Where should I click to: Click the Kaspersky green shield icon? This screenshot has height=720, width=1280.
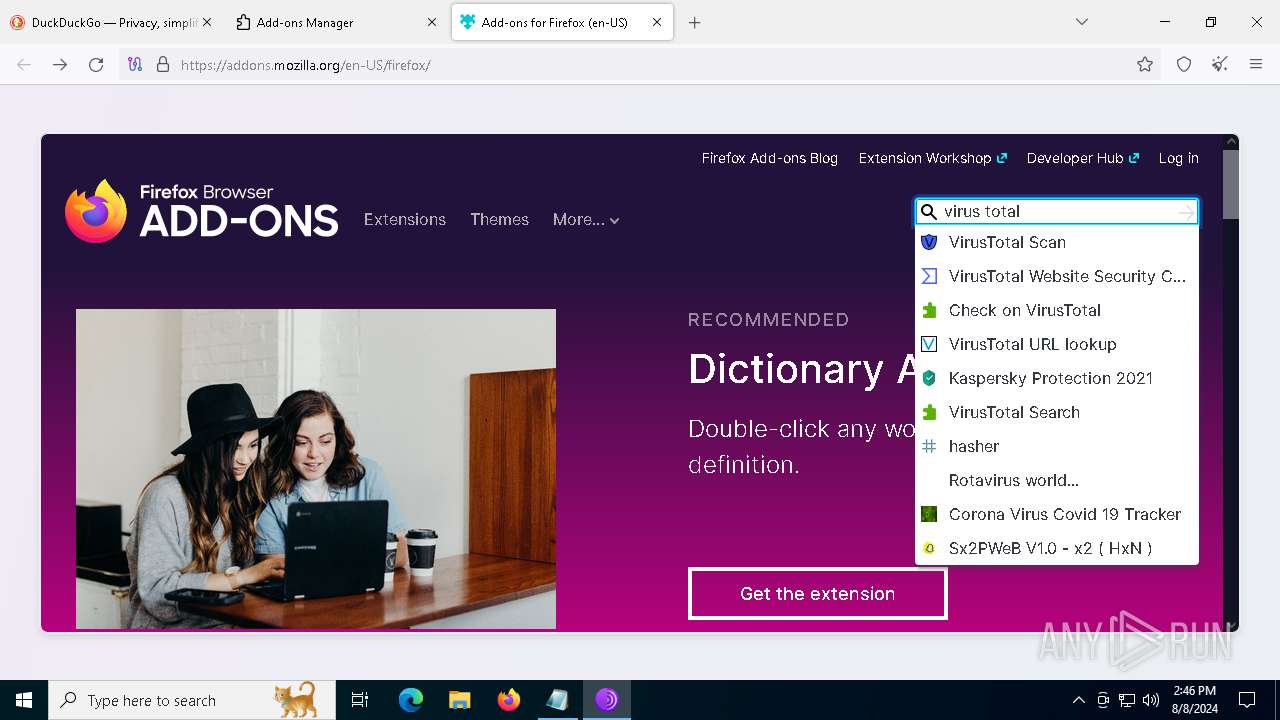coord(929,378)
